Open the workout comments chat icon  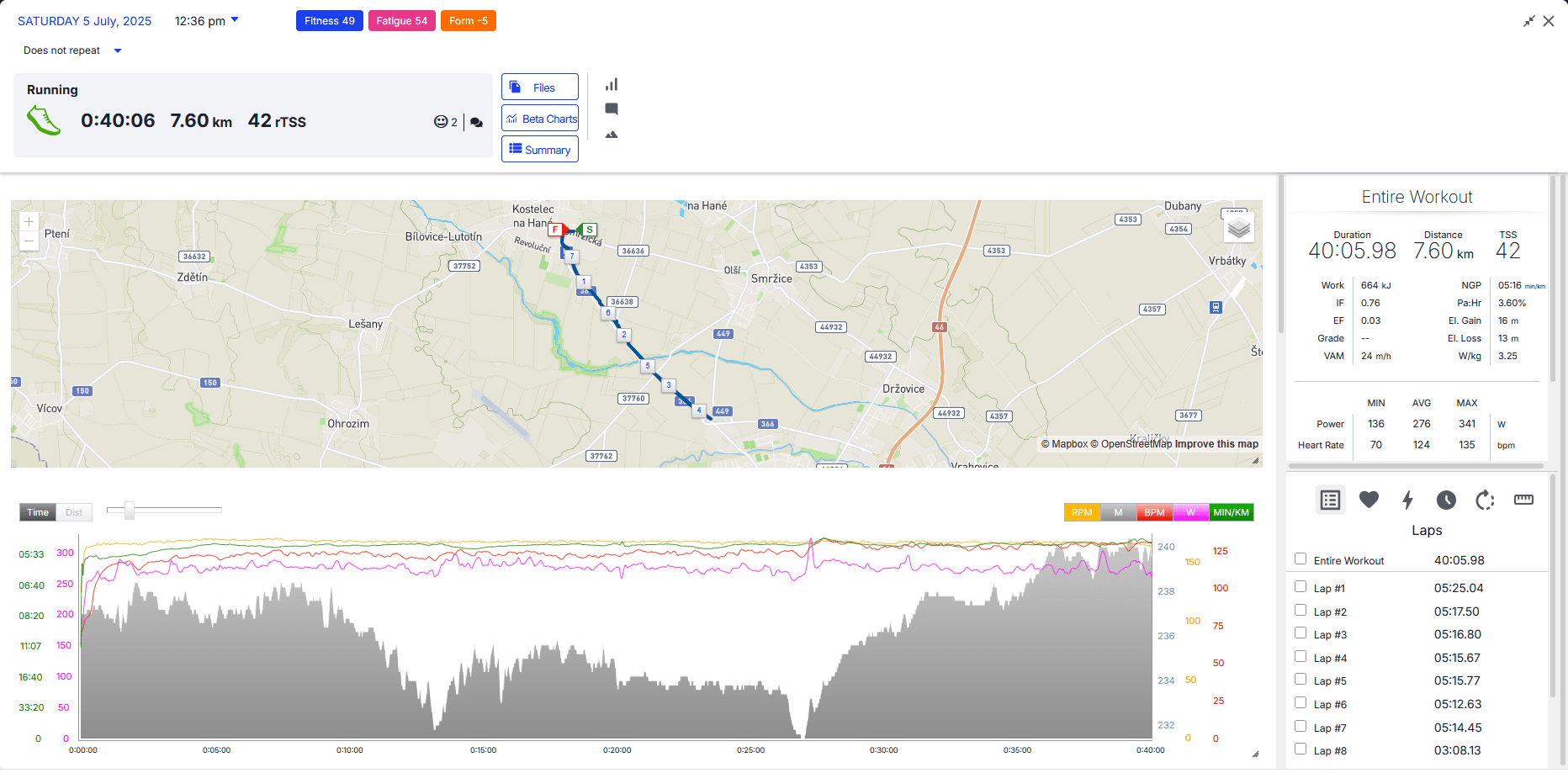[476, 122]
